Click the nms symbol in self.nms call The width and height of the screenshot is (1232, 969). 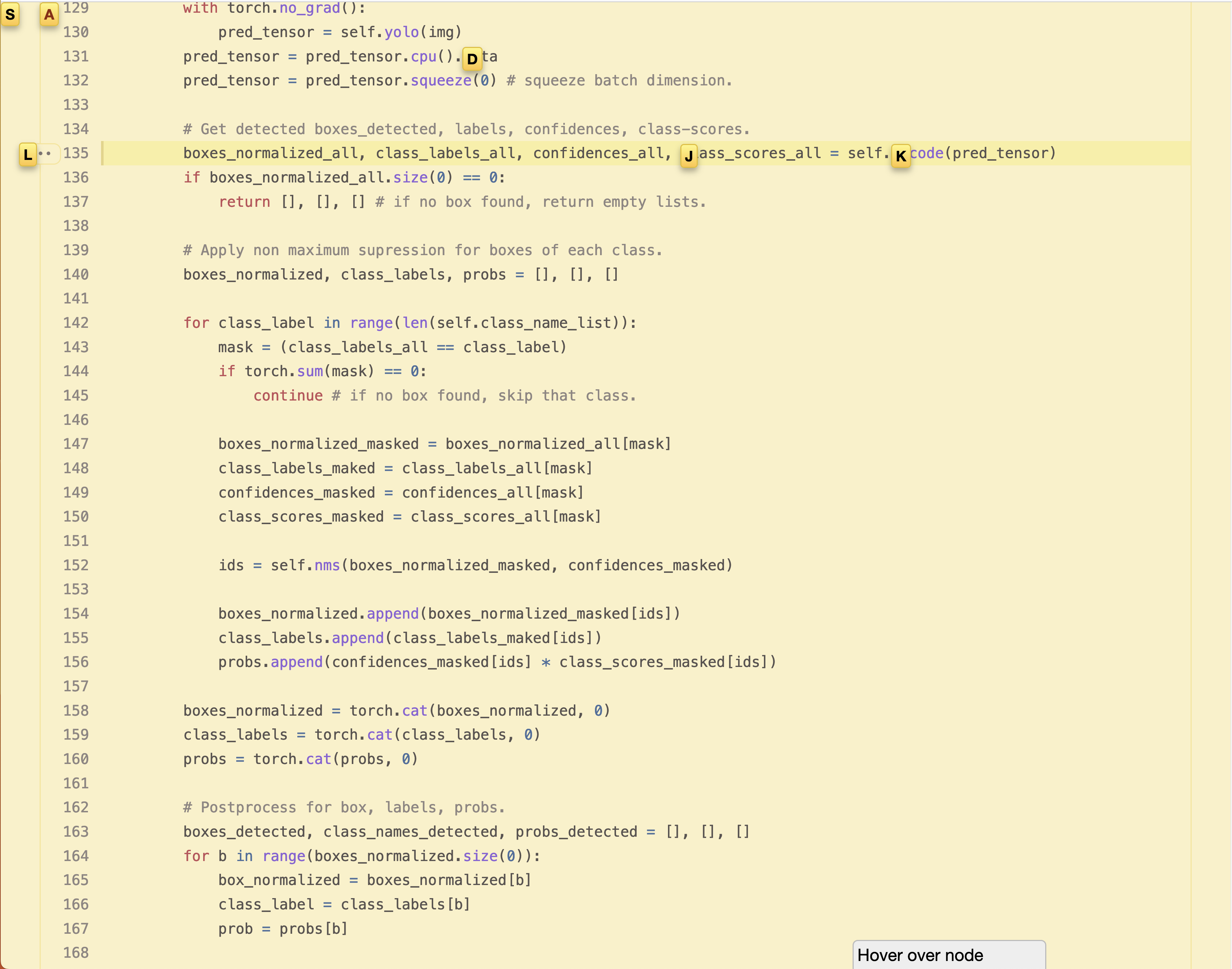(327, 565)
